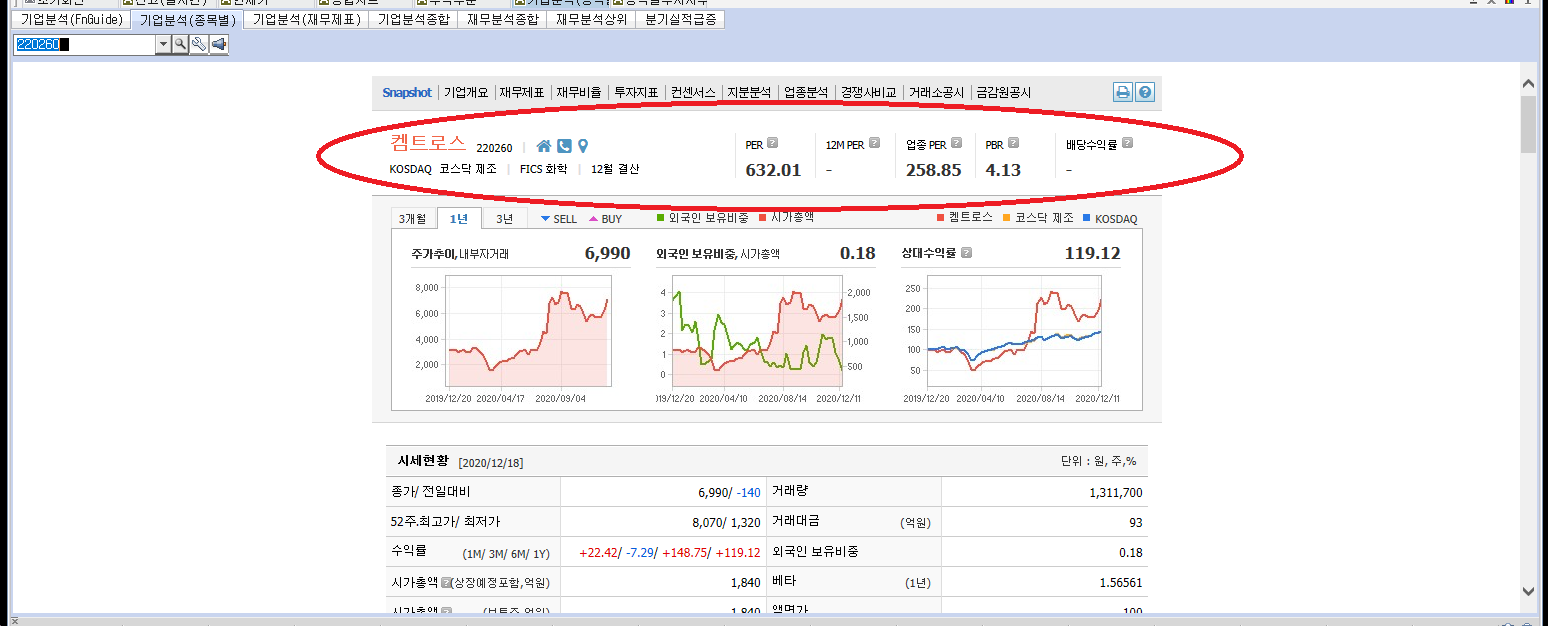Open 기업분석종합 tab

(x=413, y=19)
